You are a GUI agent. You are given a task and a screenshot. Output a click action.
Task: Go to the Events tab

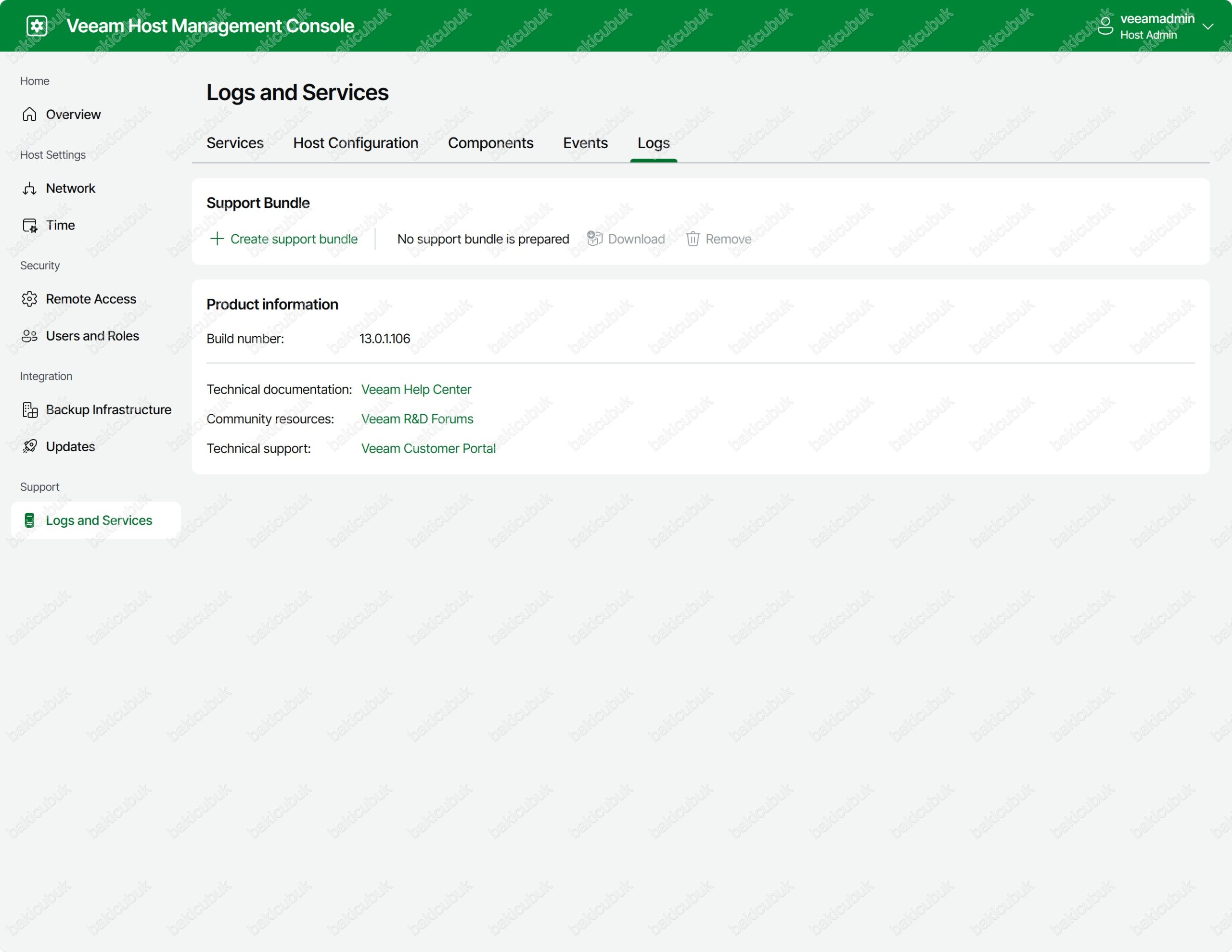585,143
